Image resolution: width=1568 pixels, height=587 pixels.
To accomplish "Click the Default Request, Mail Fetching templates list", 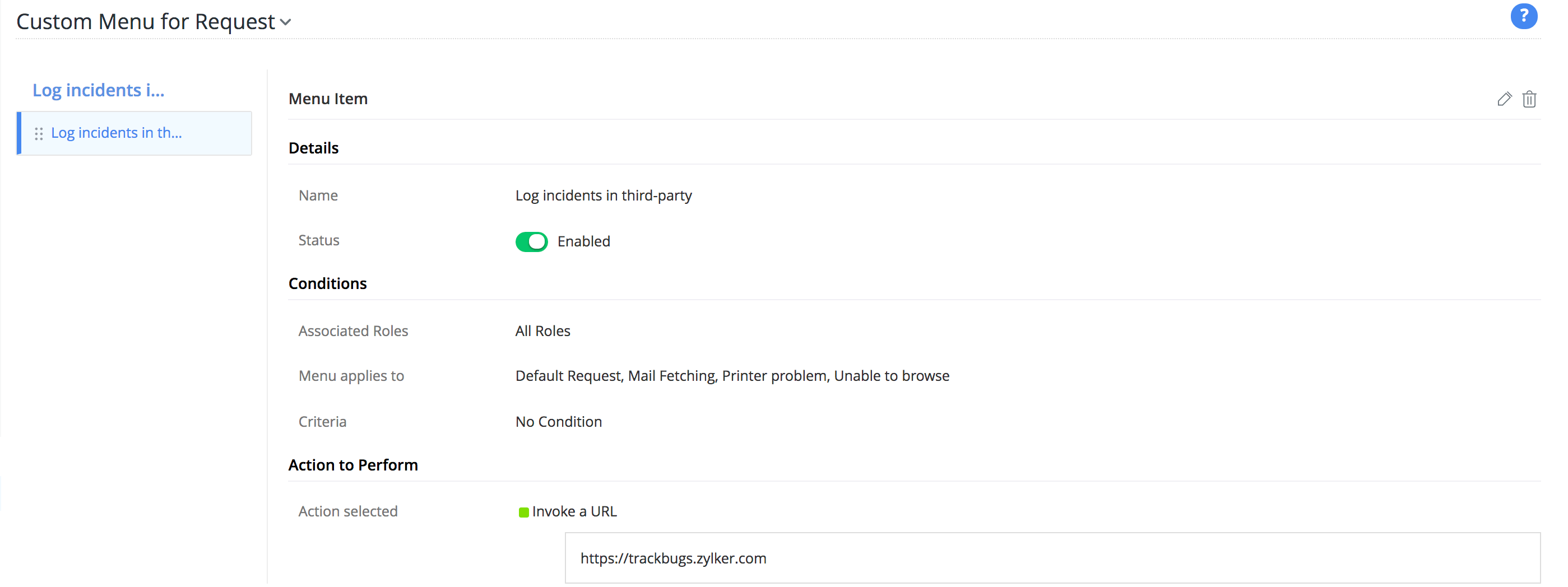I will [732, 376].
